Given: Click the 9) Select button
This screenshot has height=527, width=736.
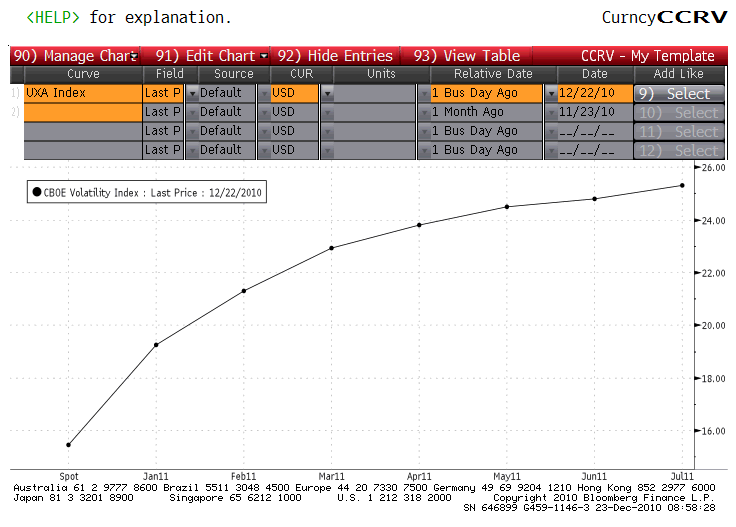Looking at the screenshot, I should point(679,93).
